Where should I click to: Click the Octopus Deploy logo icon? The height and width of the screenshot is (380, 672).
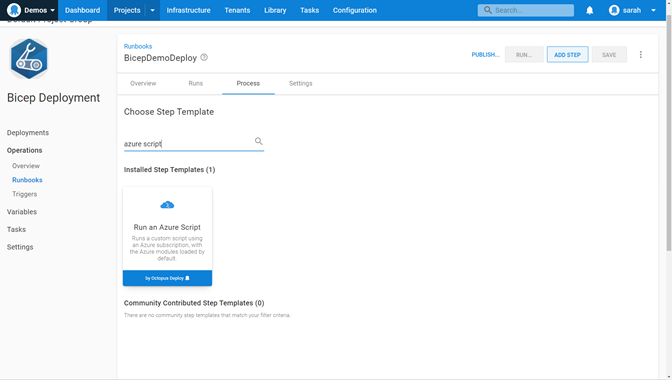(x=14, y=10)
